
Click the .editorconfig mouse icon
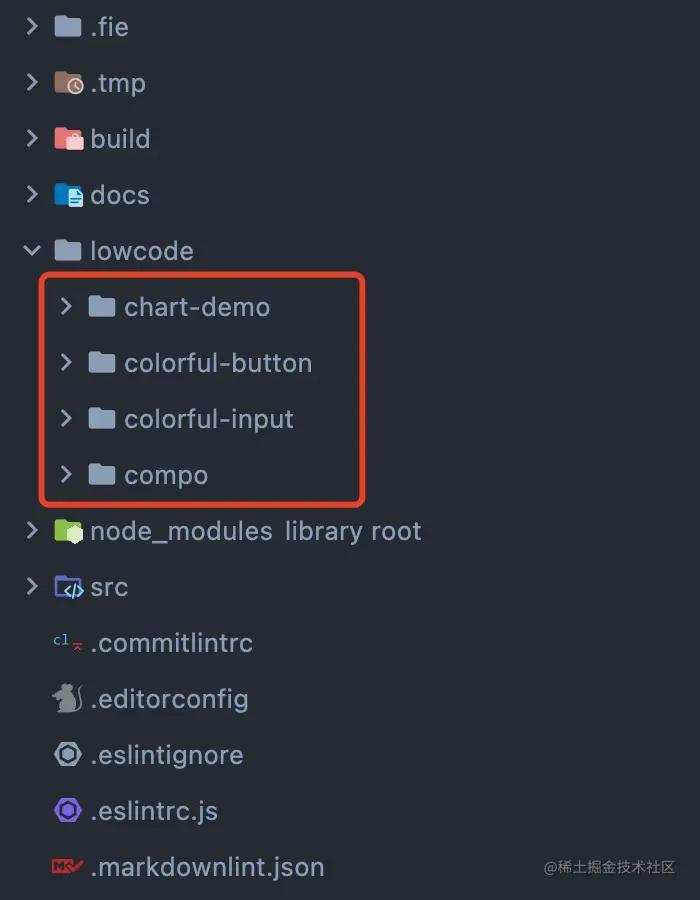[66, 699]
